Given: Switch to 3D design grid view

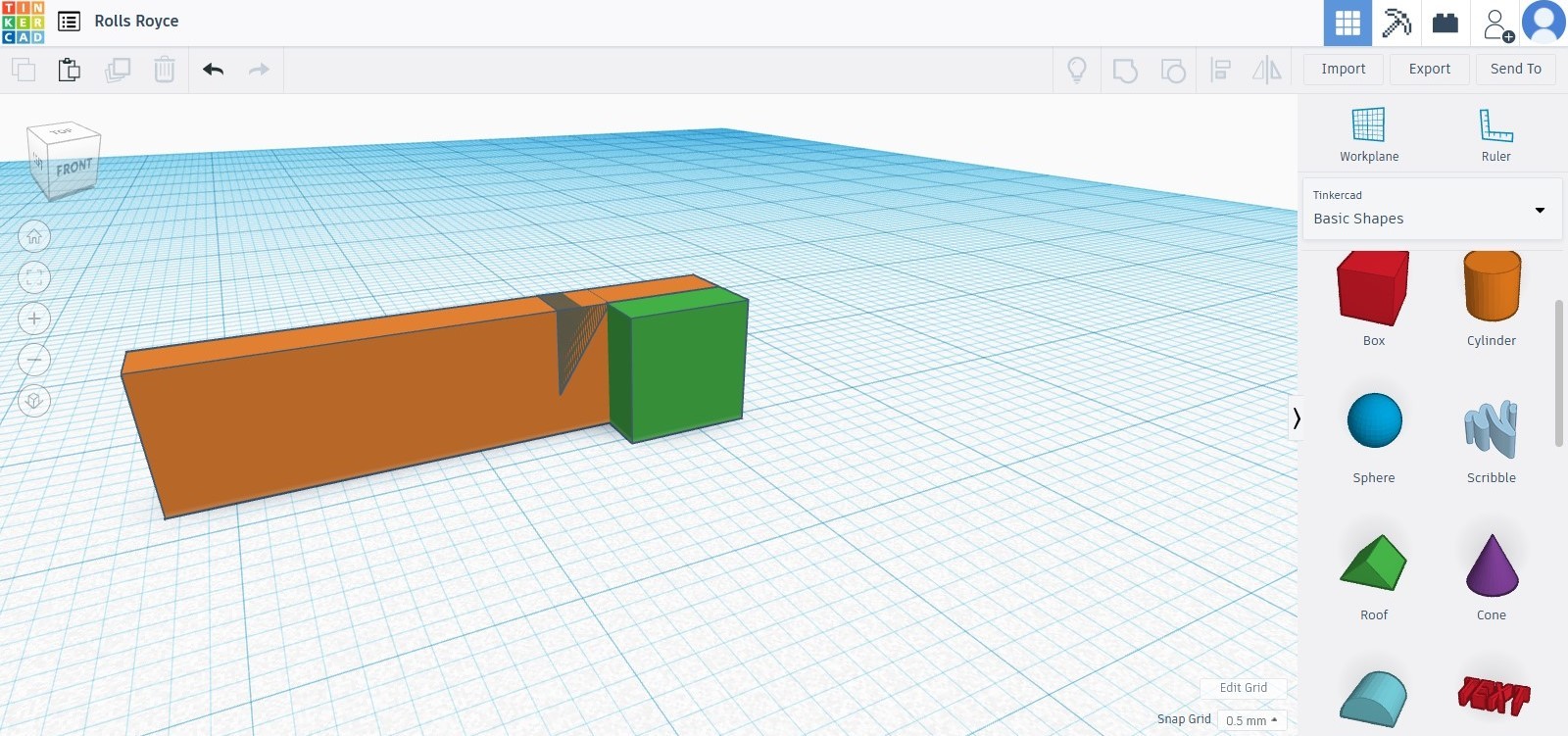Looking at the screenshot, I should (1347, 23).
